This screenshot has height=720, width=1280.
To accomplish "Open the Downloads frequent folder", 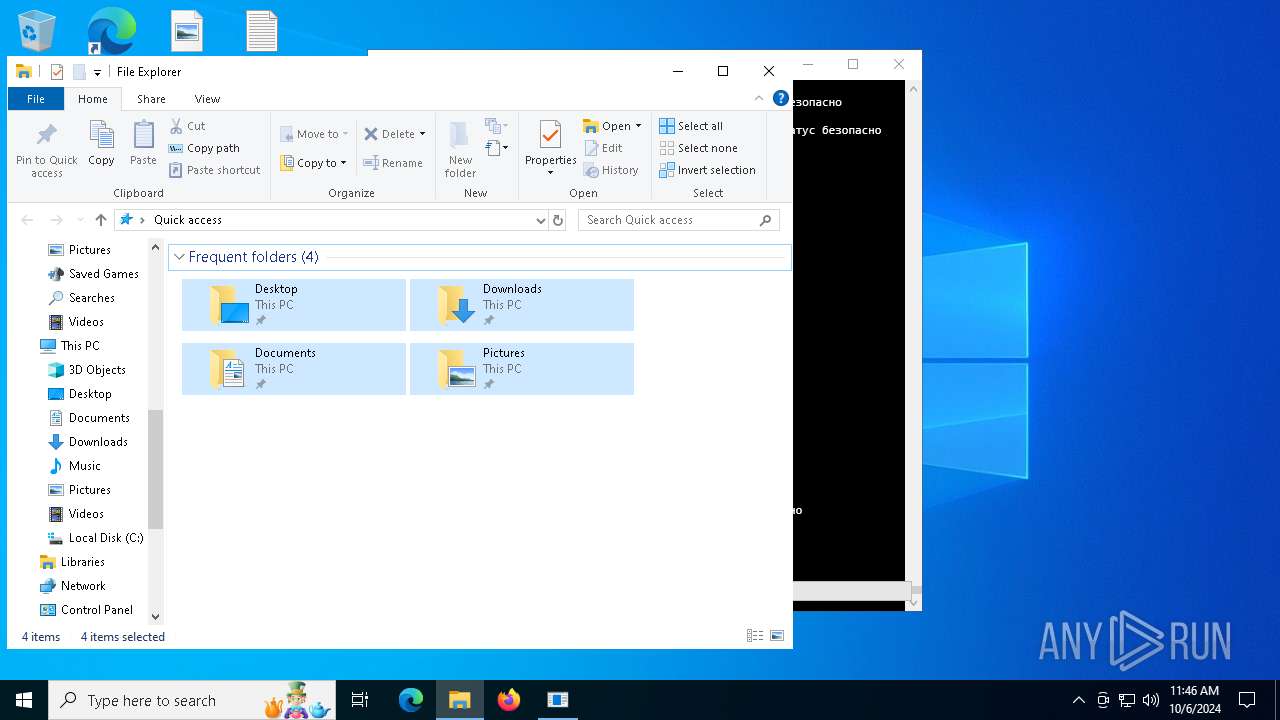I will coord(522,305).
